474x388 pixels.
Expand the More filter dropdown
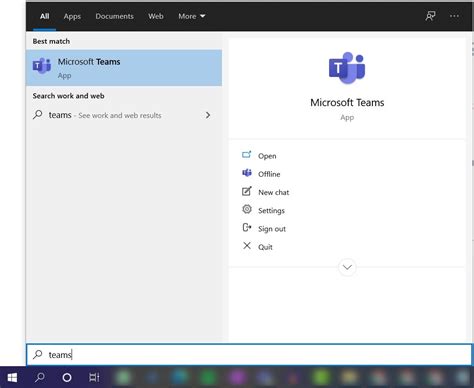click(x=192, y=16)
